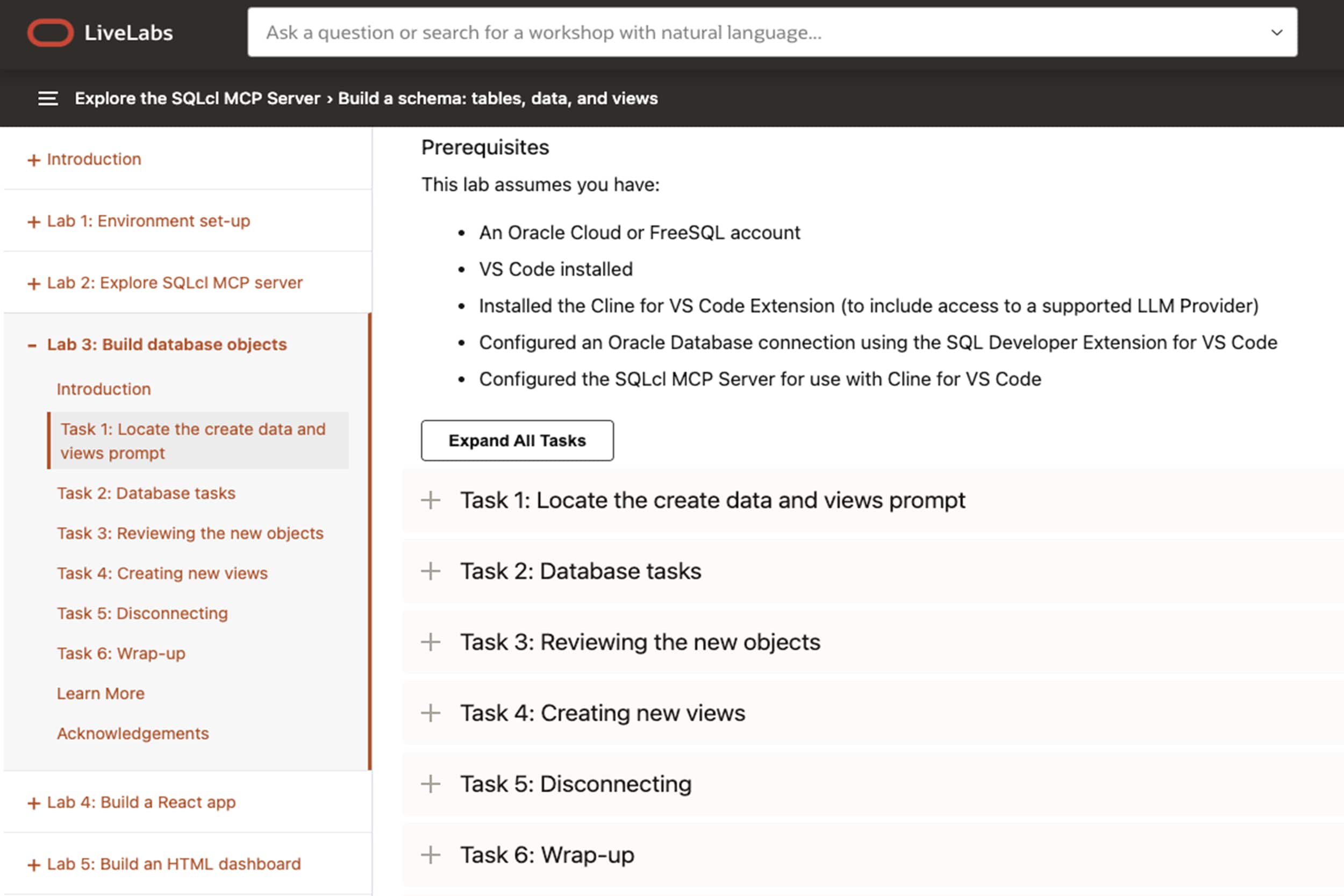The width and height of the screenshot is (1344, 896).
Task: Go to sidebar Task 6: Wrap-up
Action: 121,653
